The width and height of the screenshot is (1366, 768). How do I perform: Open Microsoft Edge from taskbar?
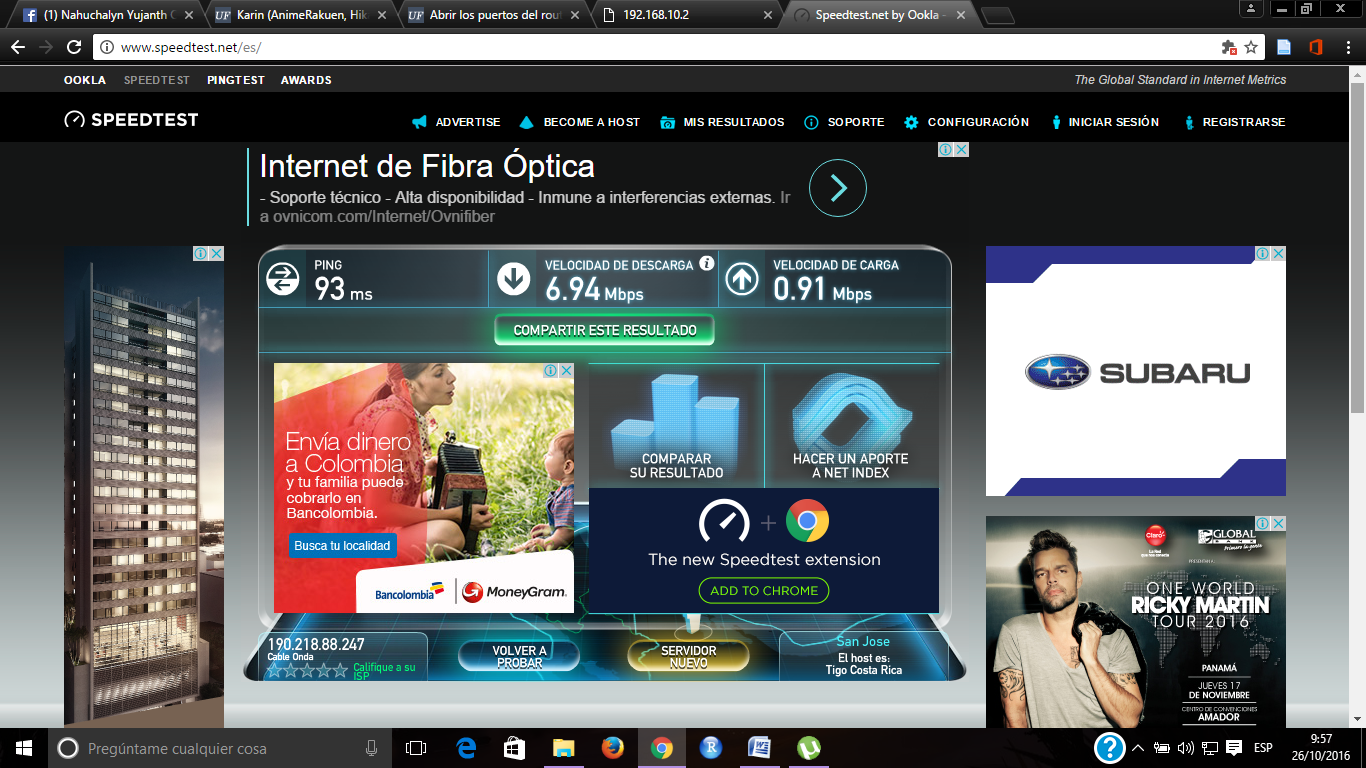465,748
